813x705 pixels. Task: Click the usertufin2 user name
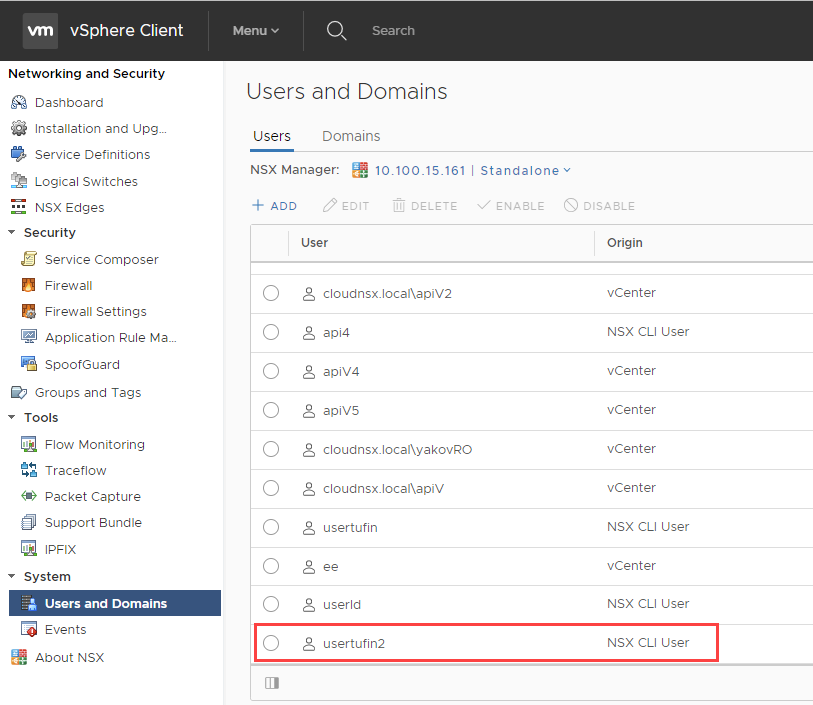[354, 644]
